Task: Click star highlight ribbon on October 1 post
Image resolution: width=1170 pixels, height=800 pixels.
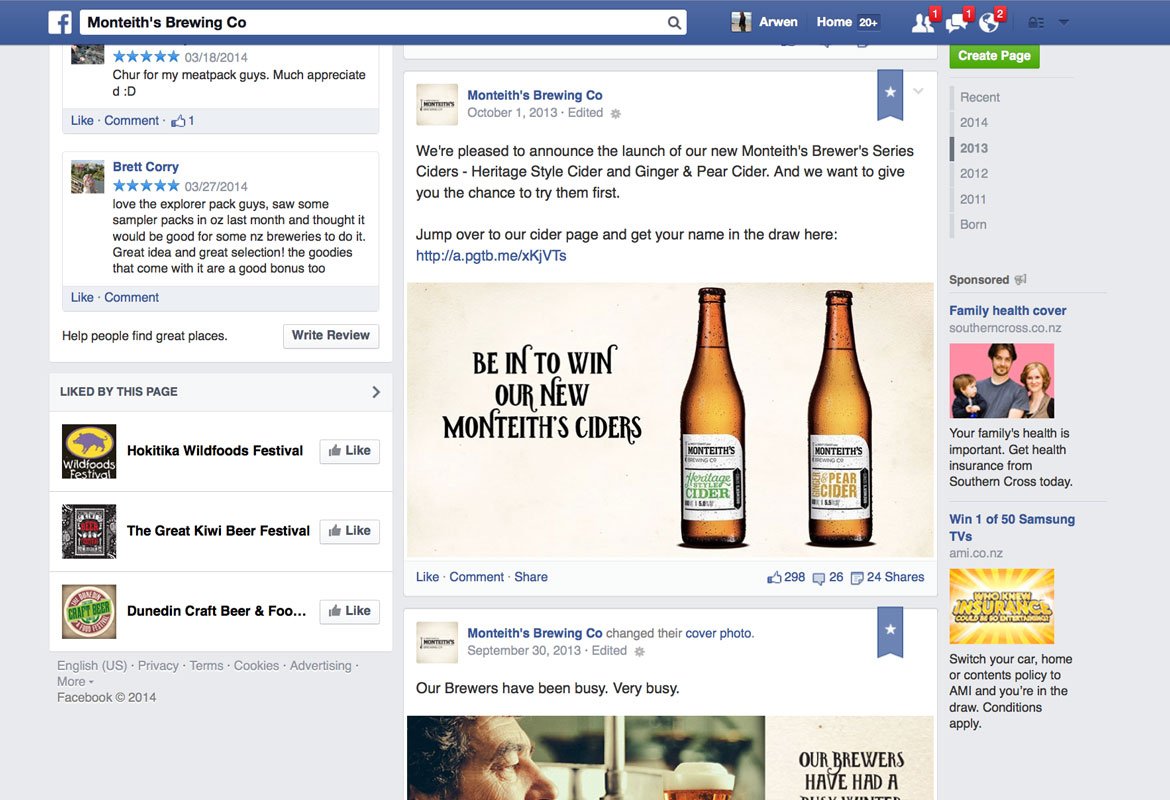Action: click(890, 92)
